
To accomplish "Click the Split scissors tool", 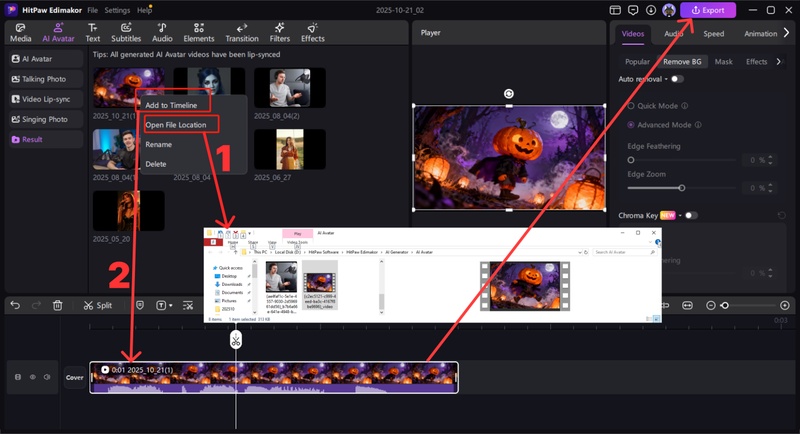I will [x=98, y=305].
